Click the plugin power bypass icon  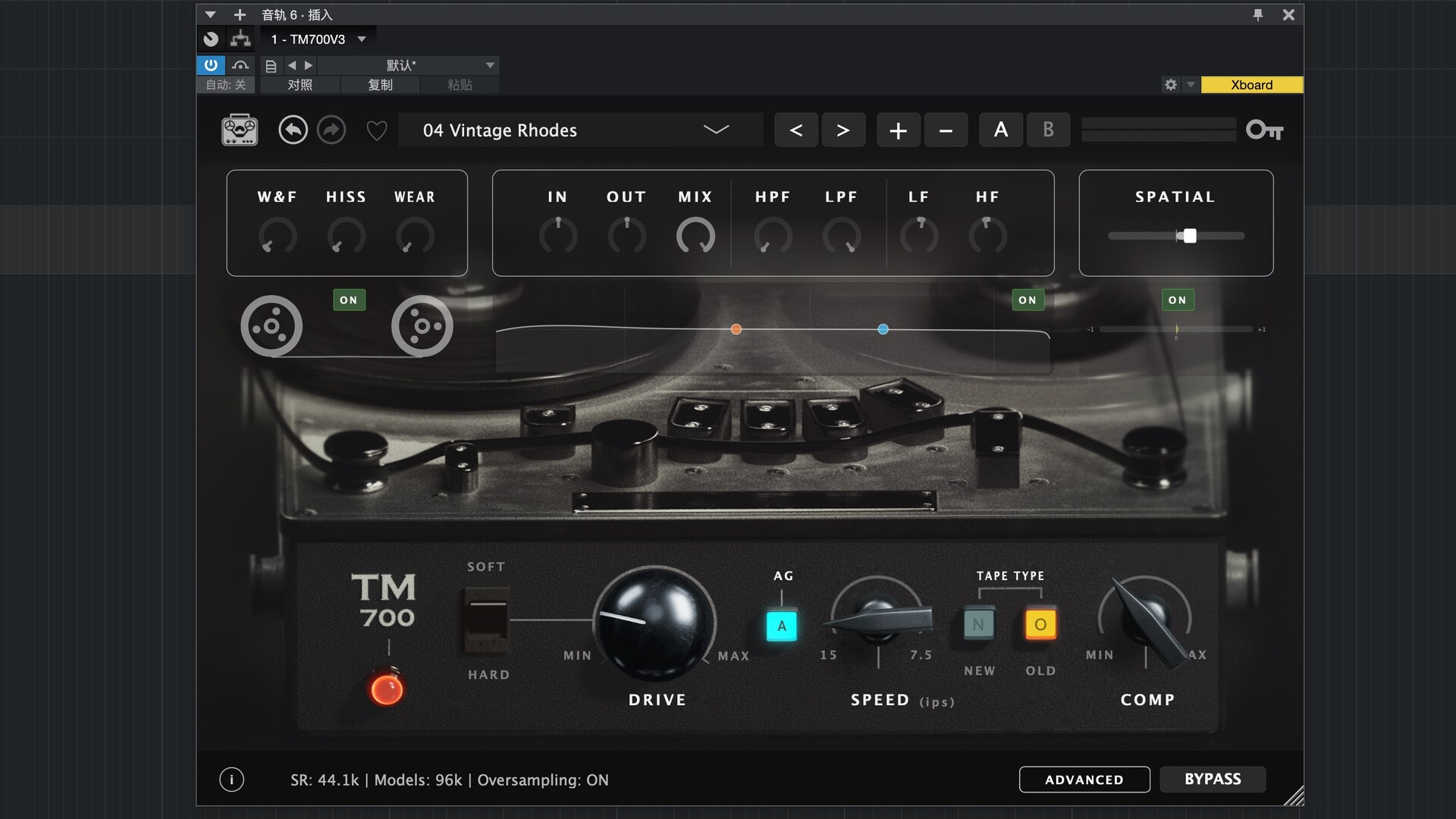point(211,65)
